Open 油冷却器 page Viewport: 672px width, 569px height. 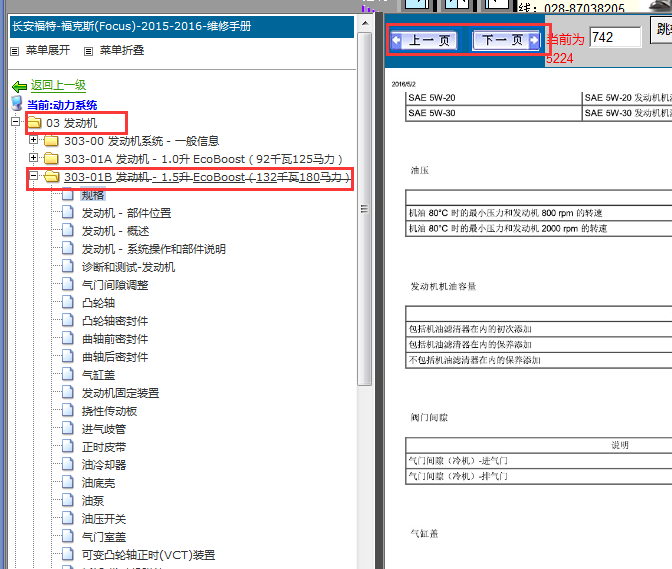(x=104, y=465)
